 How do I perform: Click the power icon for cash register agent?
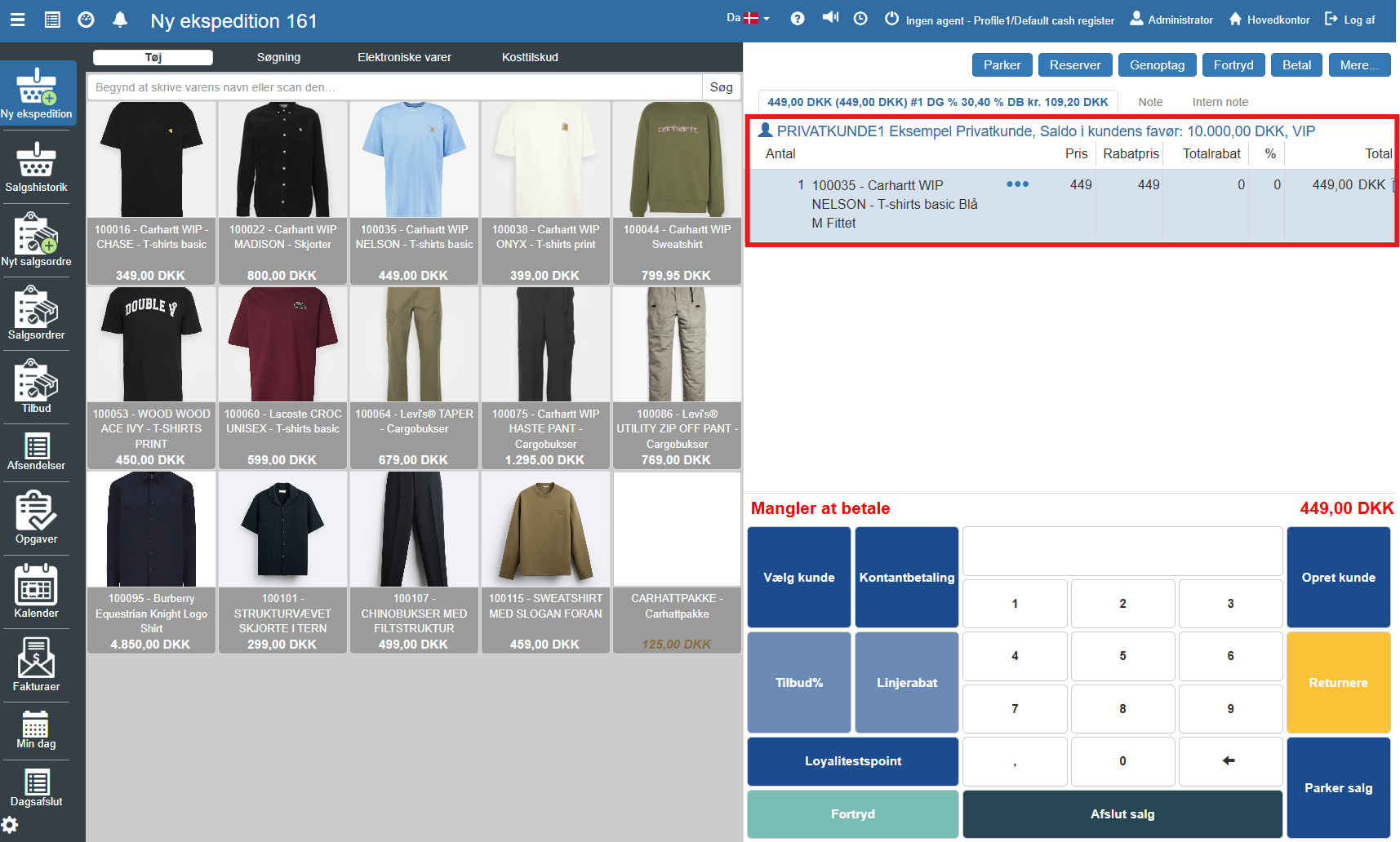point(891,19)
